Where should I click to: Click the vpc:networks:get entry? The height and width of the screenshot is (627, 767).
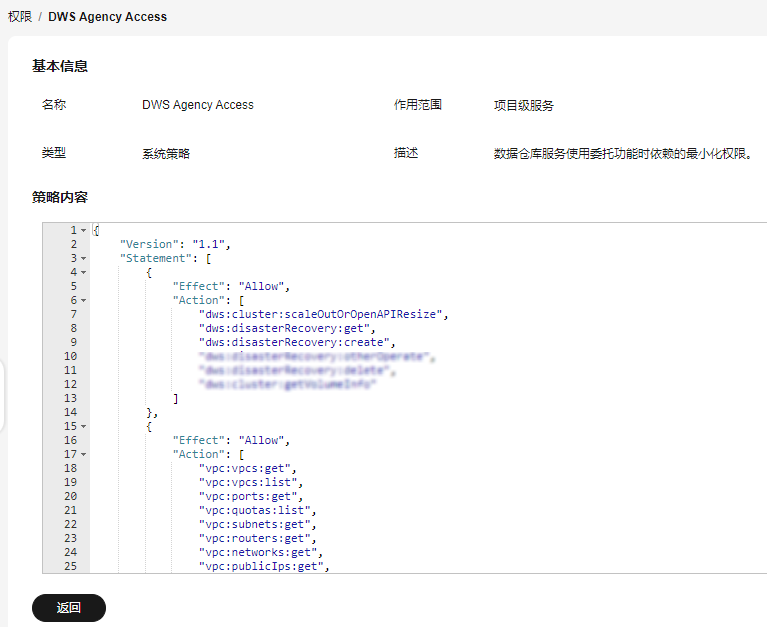[261, 553]
